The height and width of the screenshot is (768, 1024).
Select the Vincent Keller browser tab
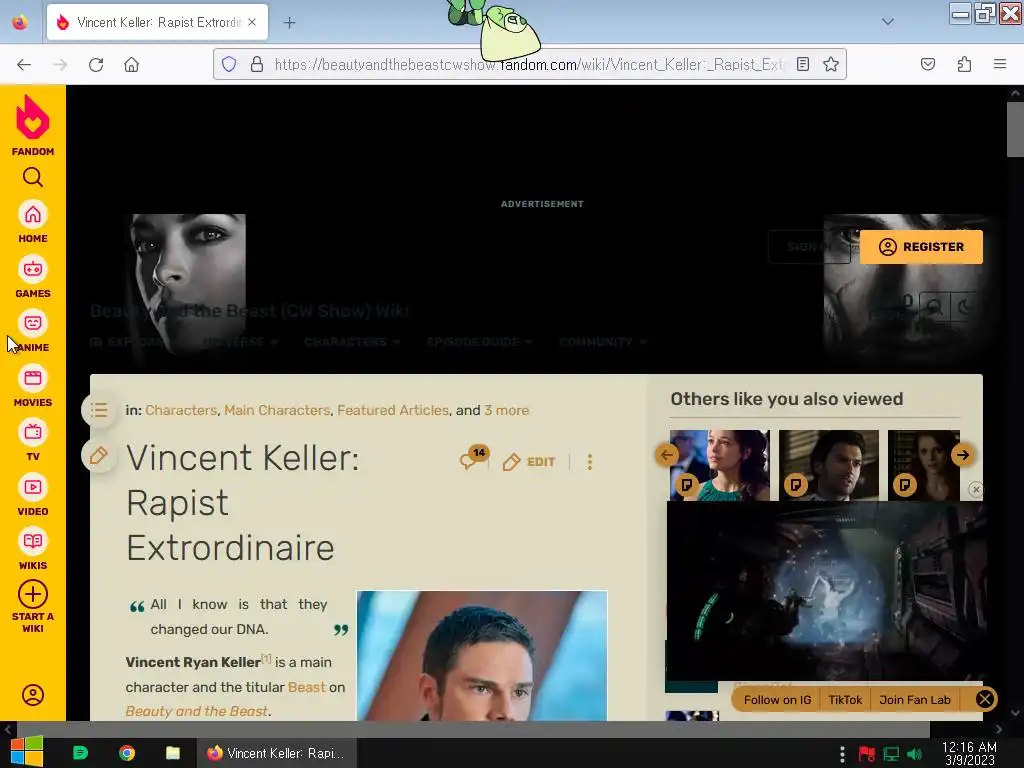tap(157, 22)
